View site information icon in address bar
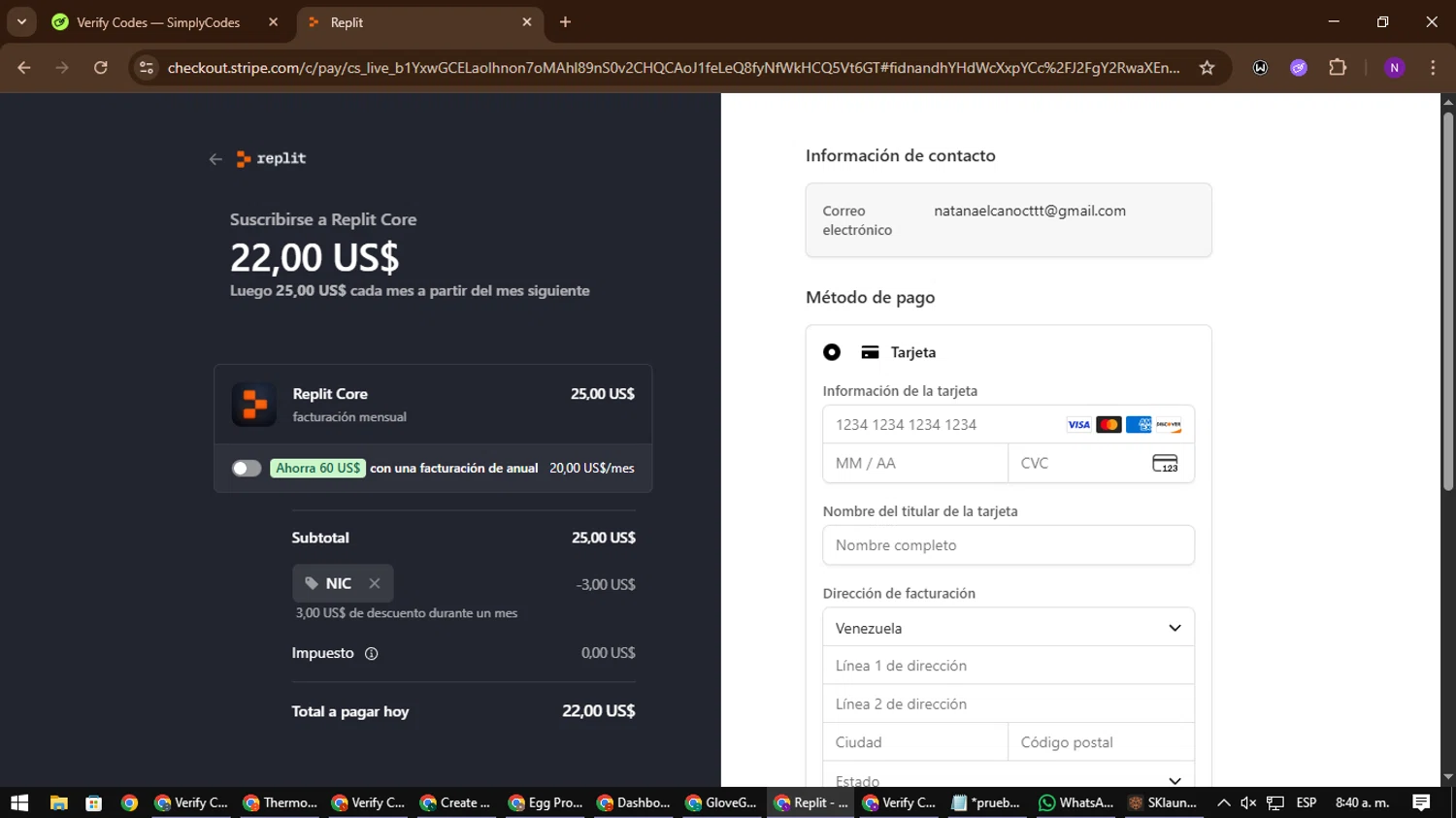 (x=146, y=68)
